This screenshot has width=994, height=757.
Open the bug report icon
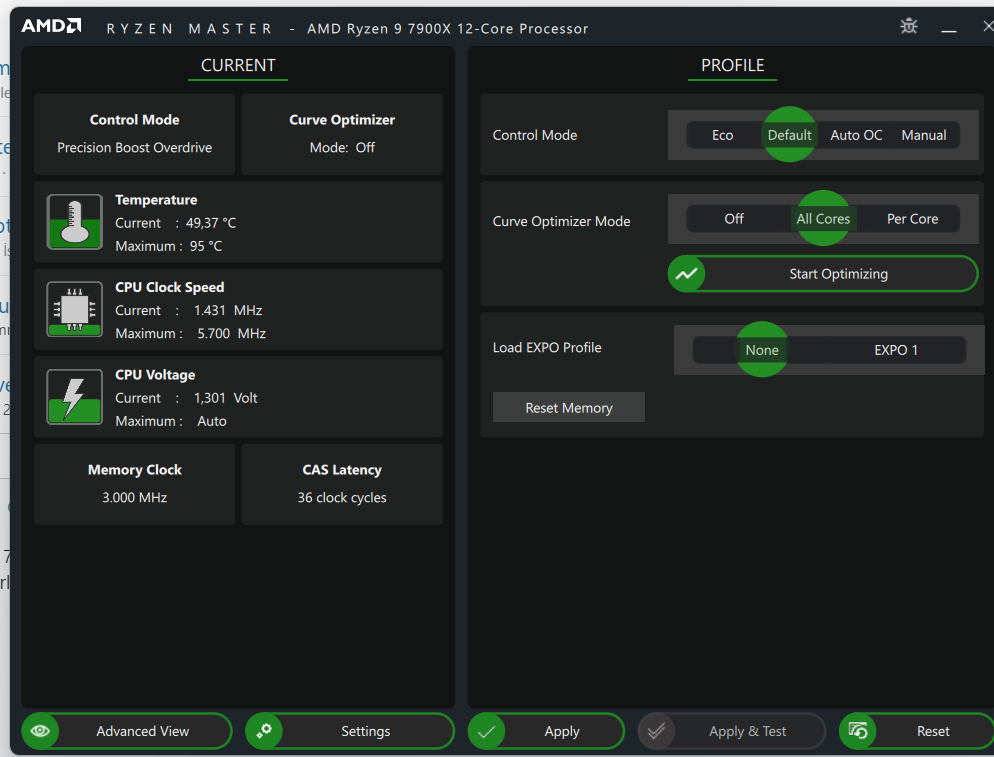tap(909, 26)
